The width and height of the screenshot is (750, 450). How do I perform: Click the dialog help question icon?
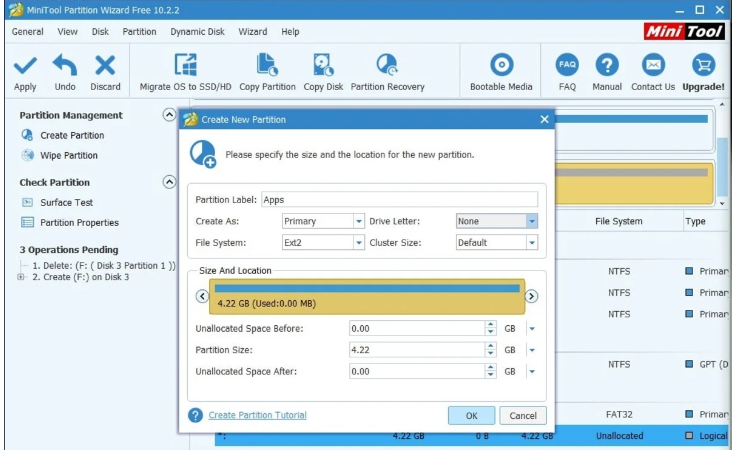(195, 415)
